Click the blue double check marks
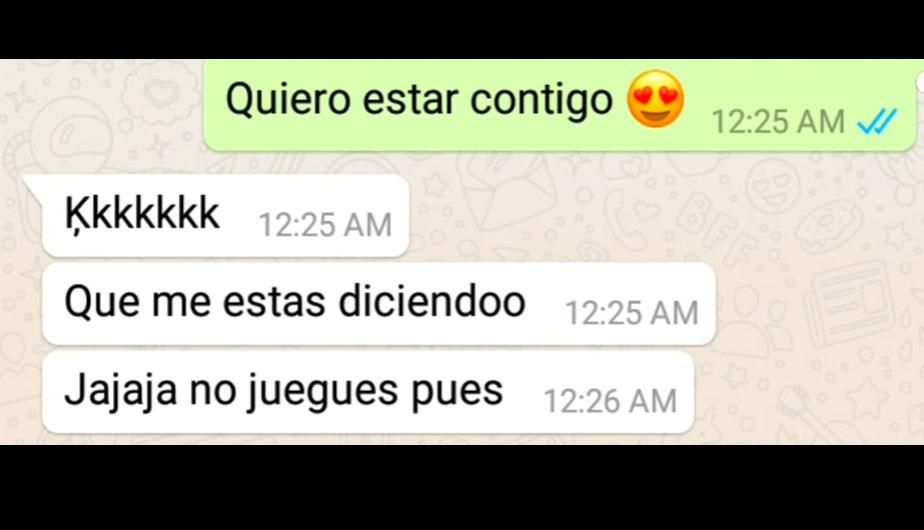This screenshot has width=924, height=530. 877,121
